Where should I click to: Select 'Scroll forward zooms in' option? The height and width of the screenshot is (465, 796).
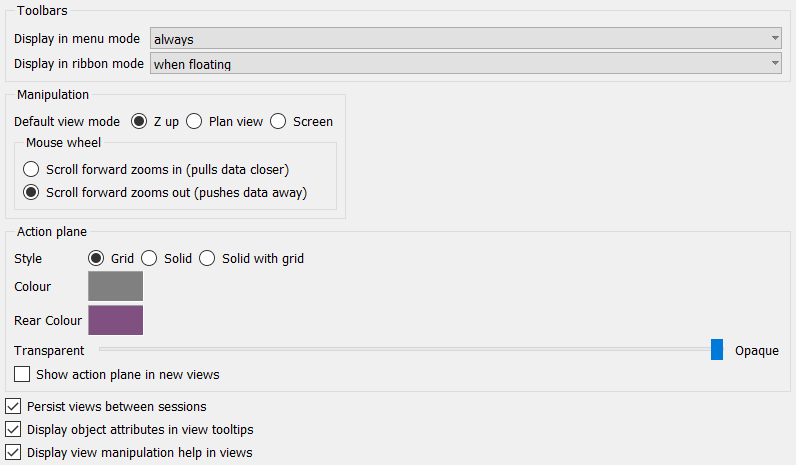tap(32, 169)
